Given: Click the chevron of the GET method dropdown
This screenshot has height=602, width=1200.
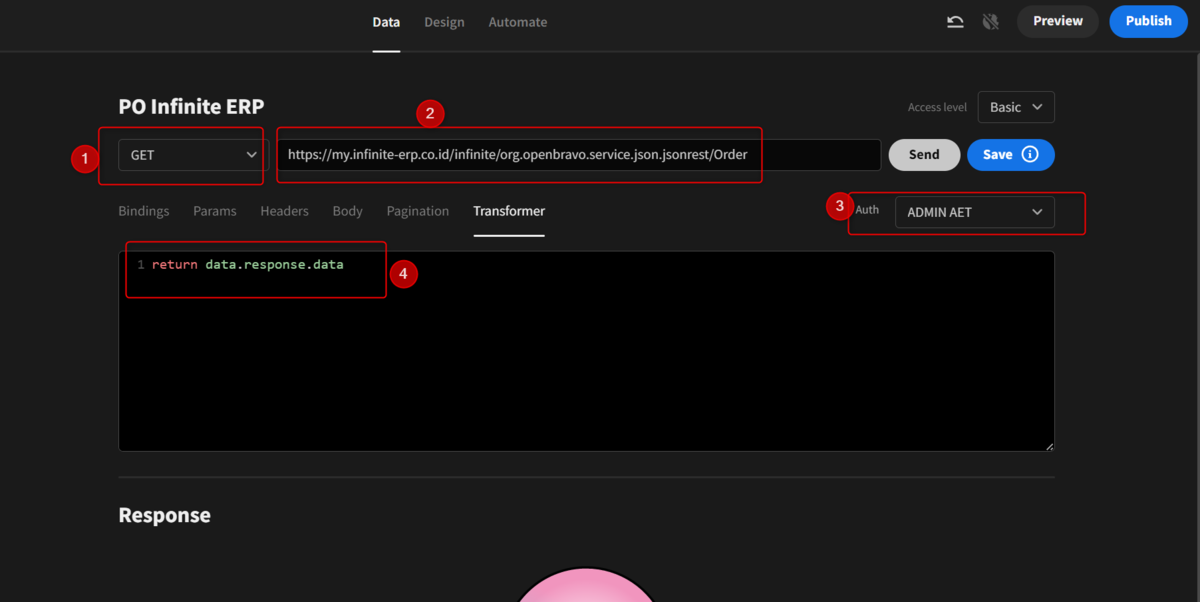Looking at the screenshot, I should point(251,155).
